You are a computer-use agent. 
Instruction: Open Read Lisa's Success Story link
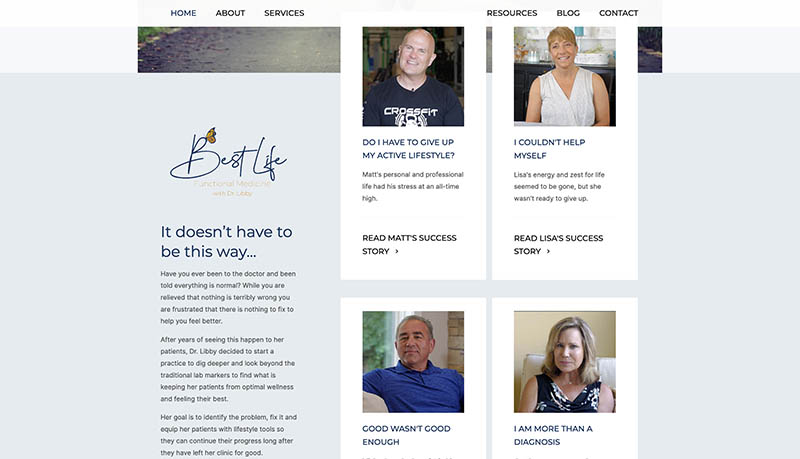point(558,245)
